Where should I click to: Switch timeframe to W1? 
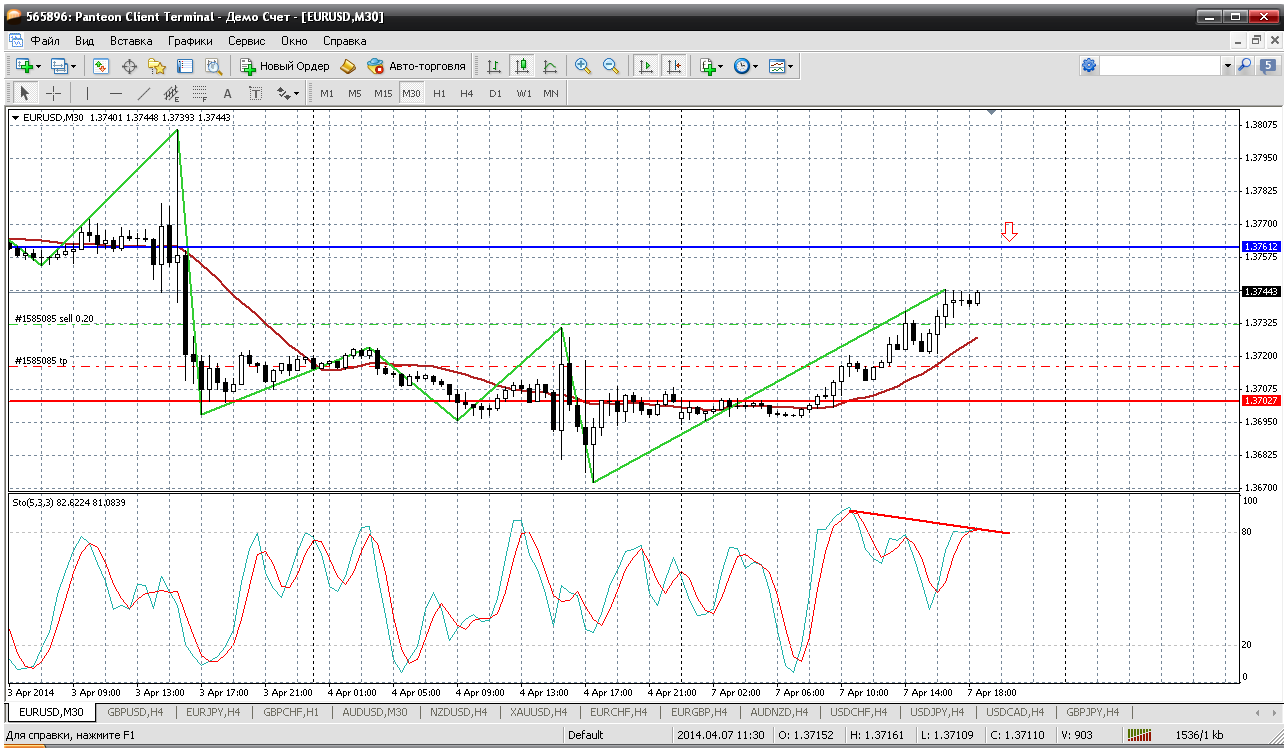tap(523, 93)
